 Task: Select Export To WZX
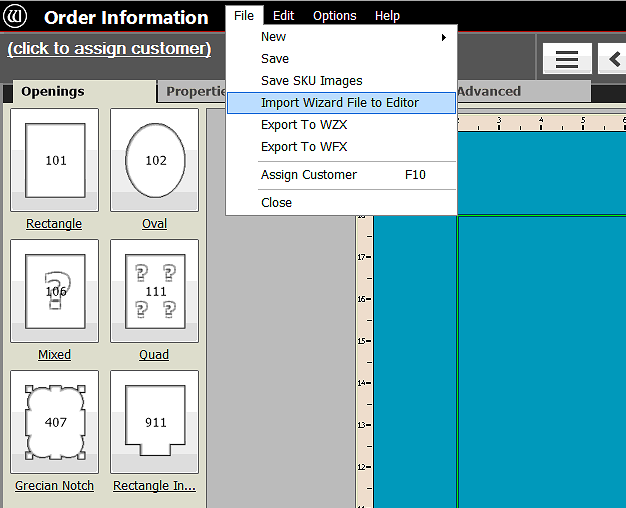click(x=304, y=125)
